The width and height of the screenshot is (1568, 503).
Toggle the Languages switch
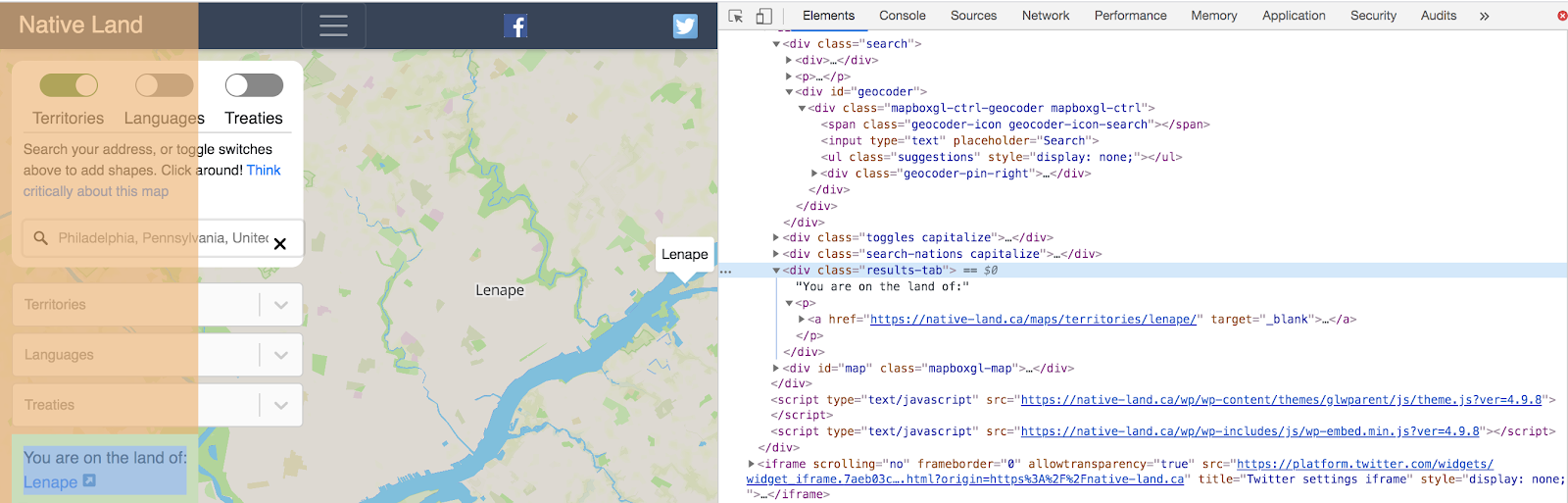pyautogui.click(x=164, y=85)
